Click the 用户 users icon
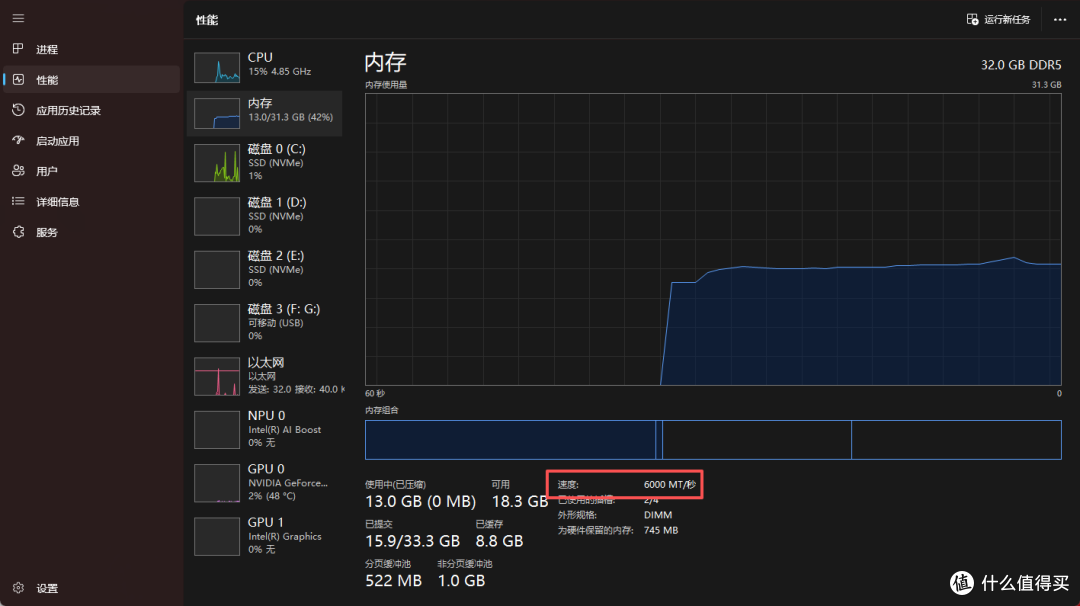 coord(19,171)
